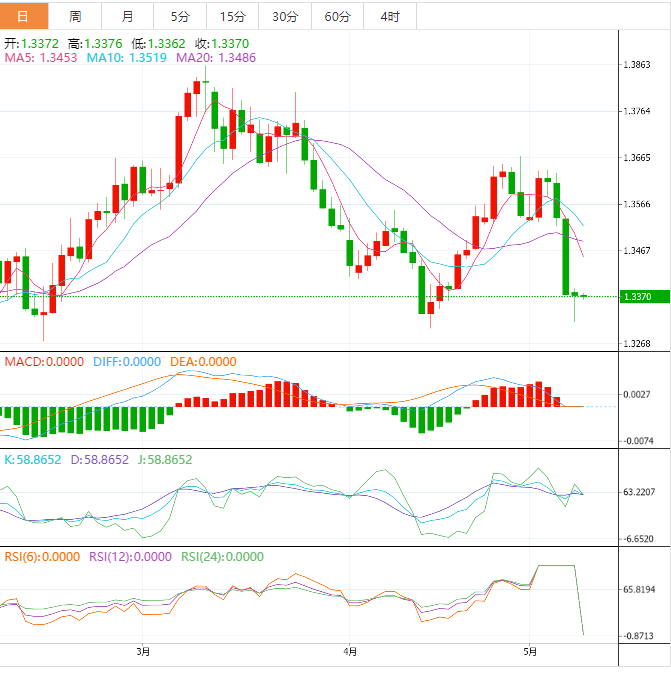Select the 日 (daily) timeframe tab

coord(23,16)
